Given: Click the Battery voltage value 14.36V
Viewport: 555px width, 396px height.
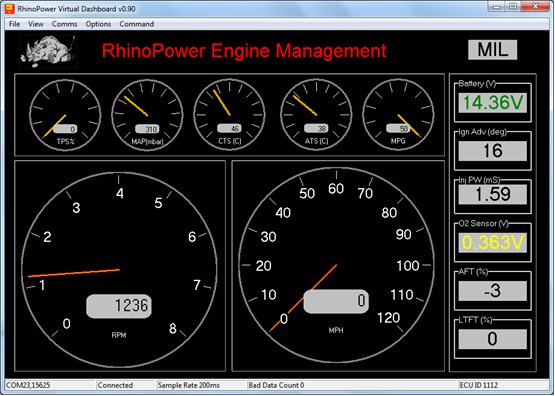Looking at the screenshot, I should coord(492,103).
